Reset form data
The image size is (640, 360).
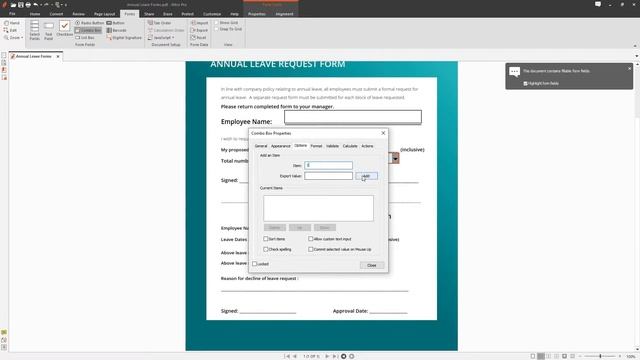pos(198,38)
